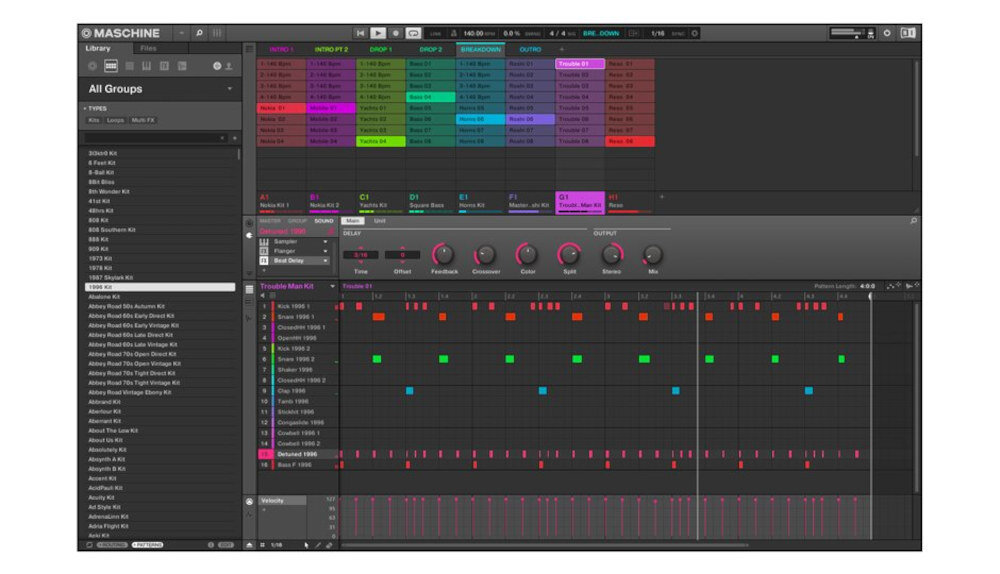Toggle the Loop button in the header
1000x574 pixels.
point(413,33)
